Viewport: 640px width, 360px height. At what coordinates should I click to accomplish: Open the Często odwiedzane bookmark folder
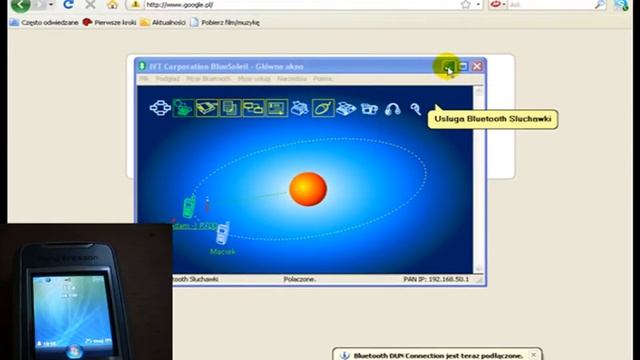tap(44, 22)
